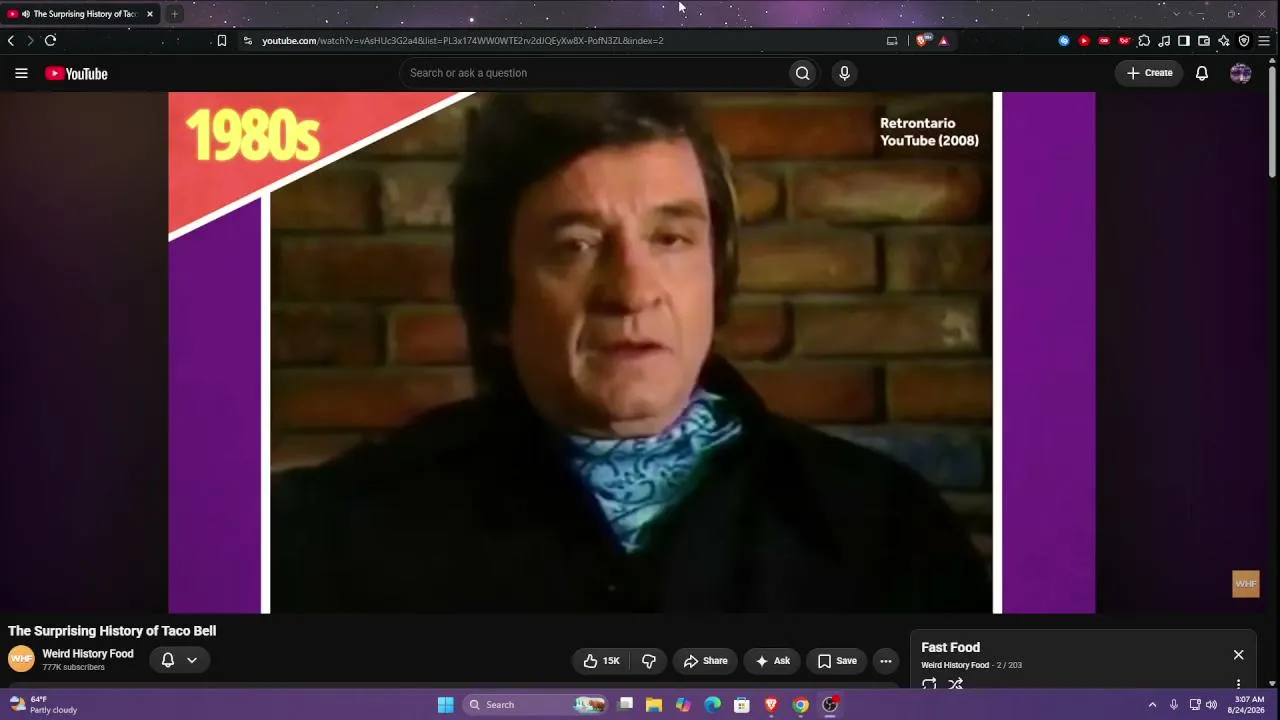Open the account avatar menu
The image size is (1280, 720).
pyautogui.click(x=1240, y=73)
